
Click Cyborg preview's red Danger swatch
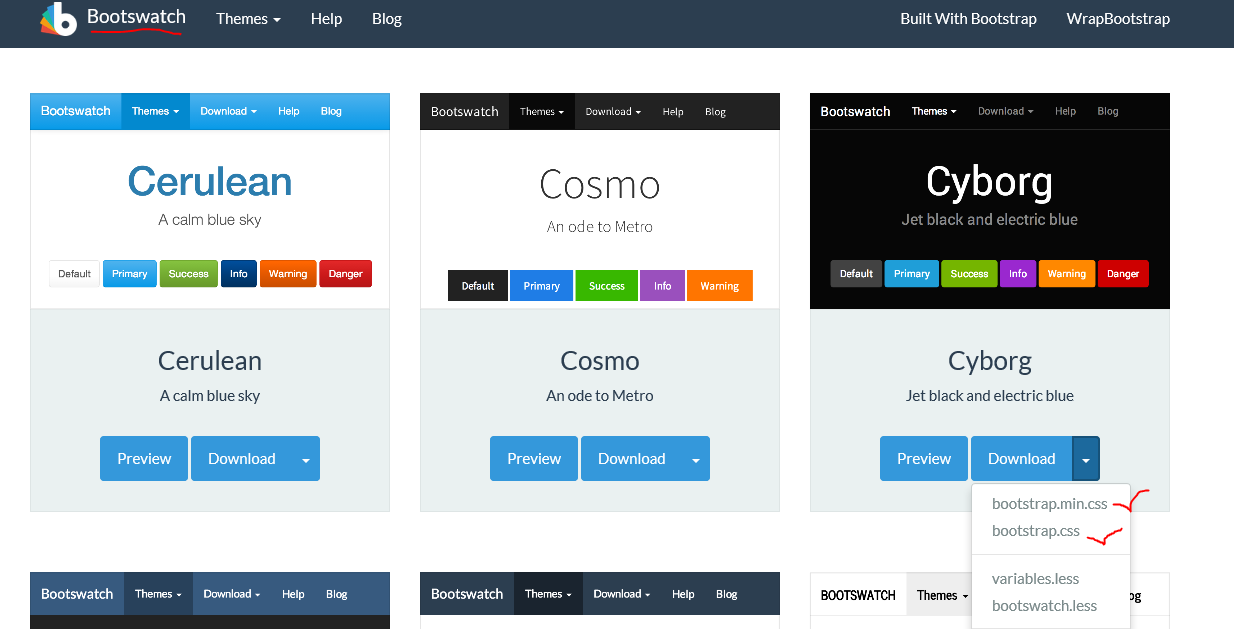click(1123, 274)
